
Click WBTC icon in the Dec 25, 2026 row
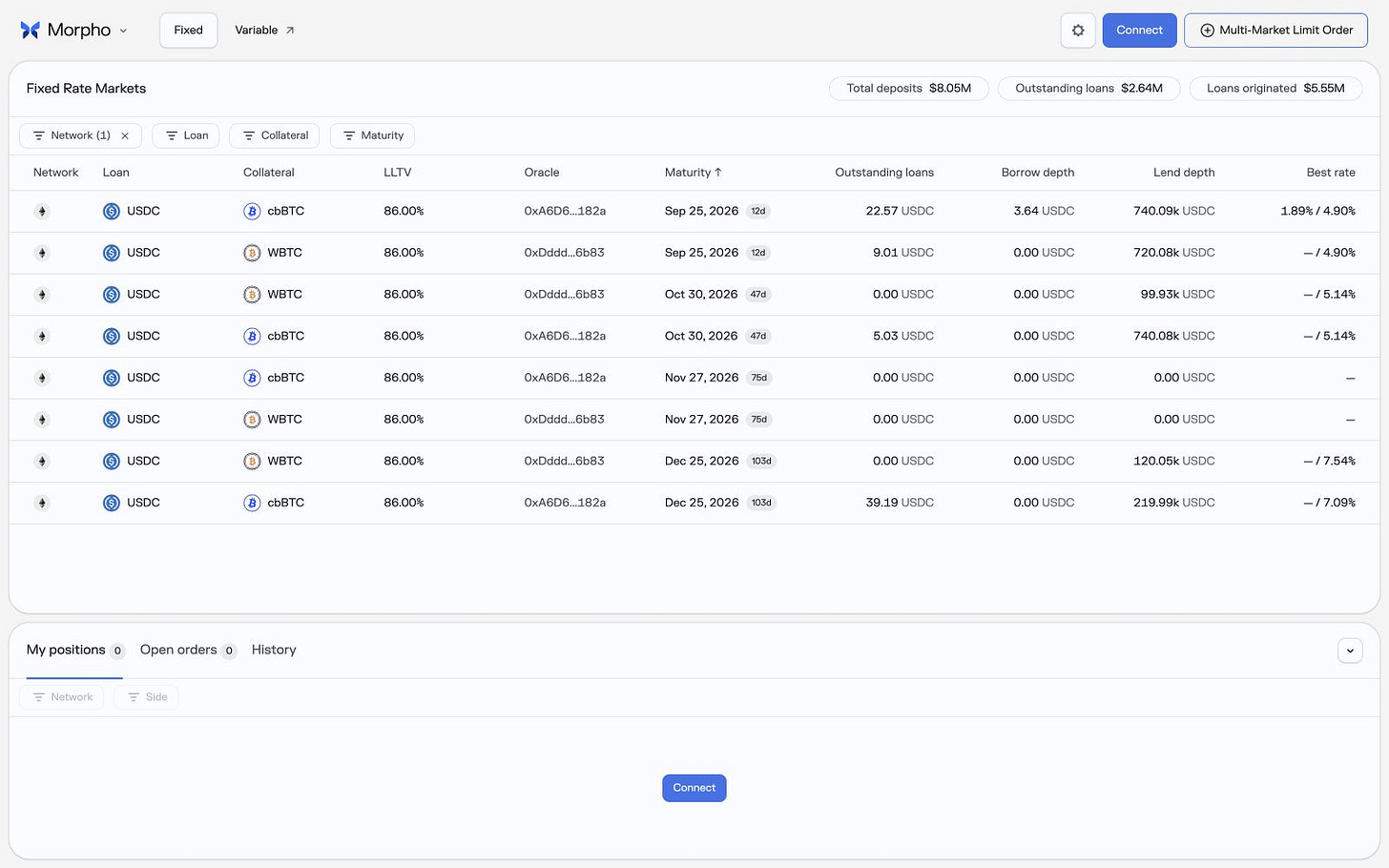click(252, 462)
